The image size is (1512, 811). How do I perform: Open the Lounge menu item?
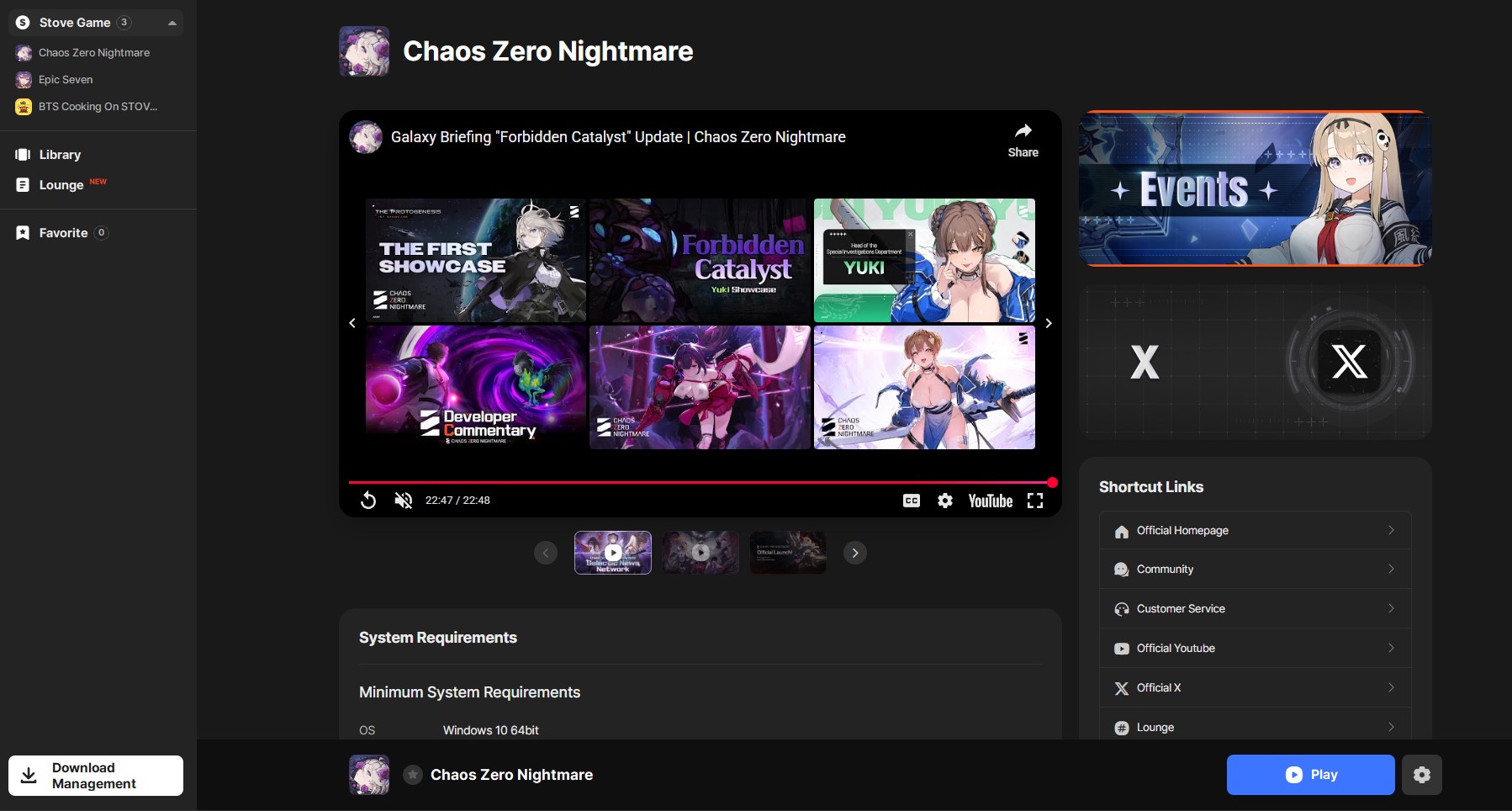click(x=61, y=185)
